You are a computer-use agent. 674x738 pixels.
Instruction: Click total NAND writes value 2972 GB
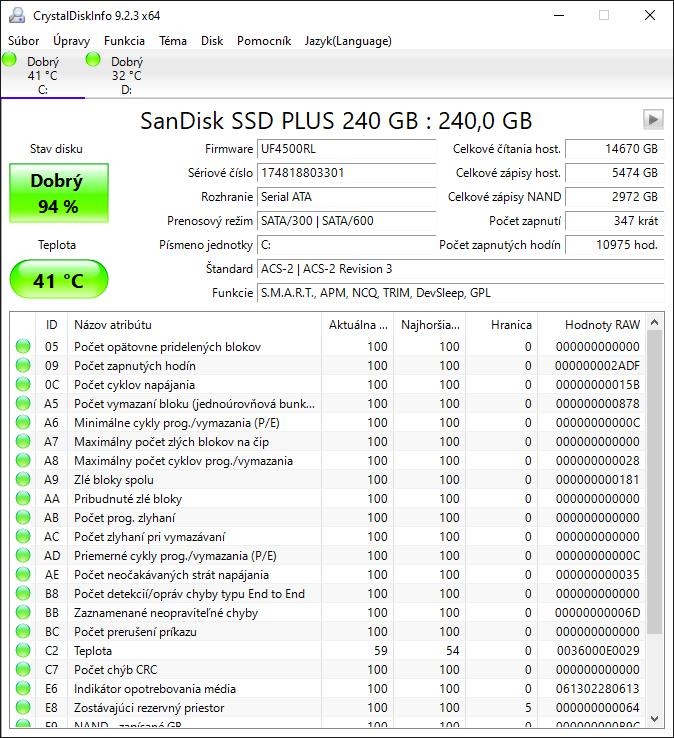click(x=614, y=197)
